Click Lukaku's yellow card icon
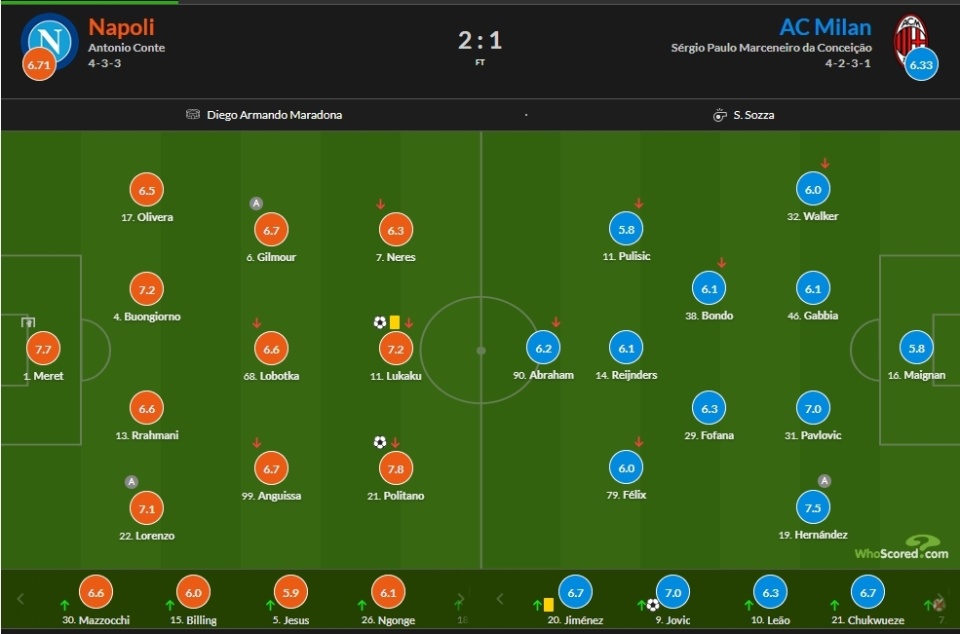The image size is (960, 634). click(x=395, y=322)
